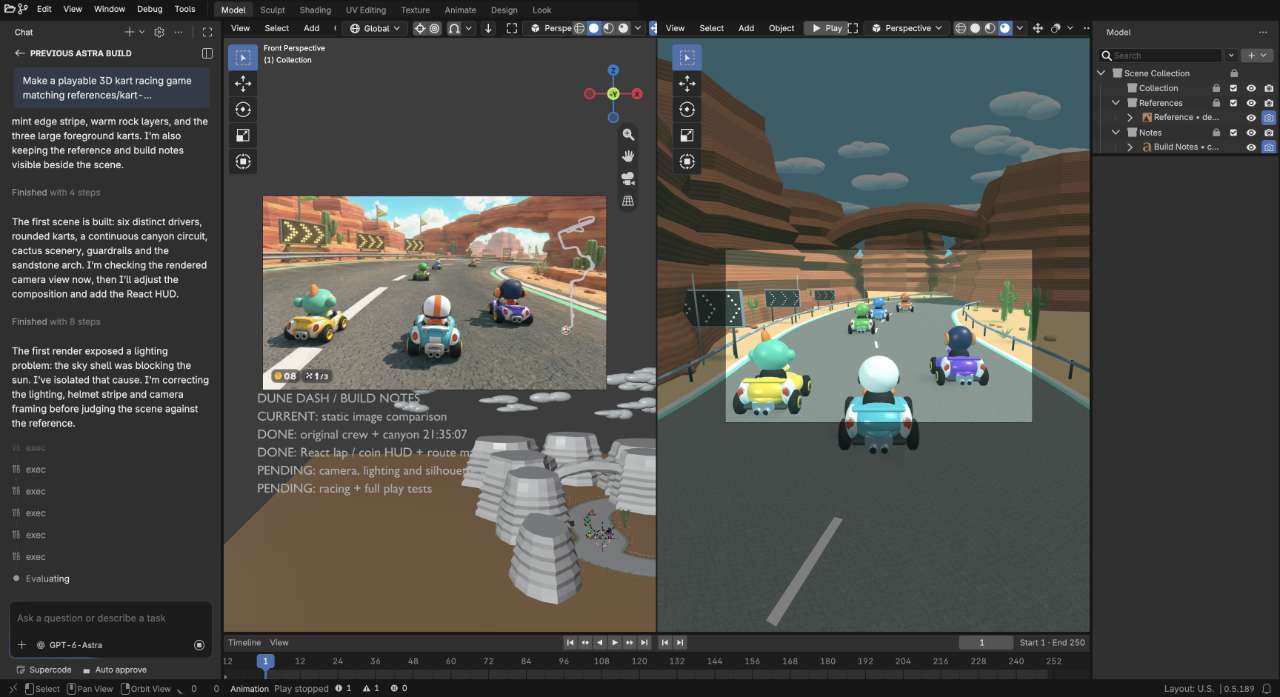Expand the Reference image object
Image resolution: width=1280 pixels, height=697 pixels.
point(1131,117)
